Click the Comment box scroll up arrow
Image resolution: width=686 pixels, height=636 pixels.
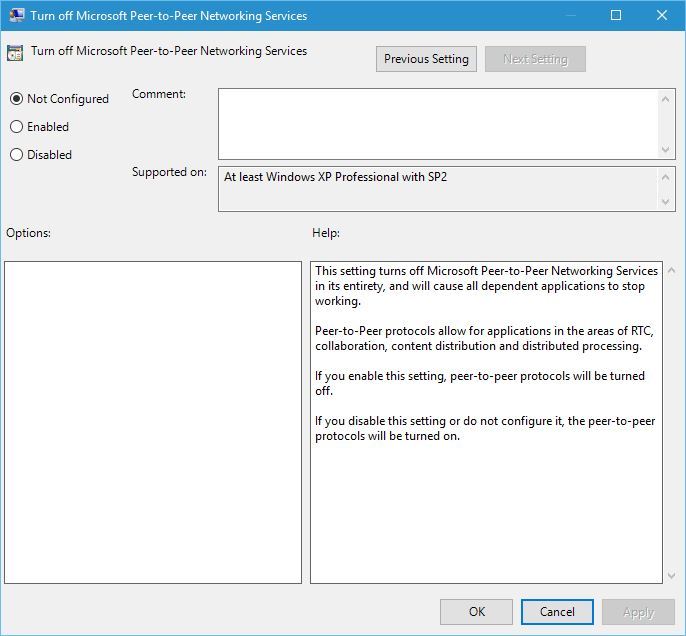(665, 99)
